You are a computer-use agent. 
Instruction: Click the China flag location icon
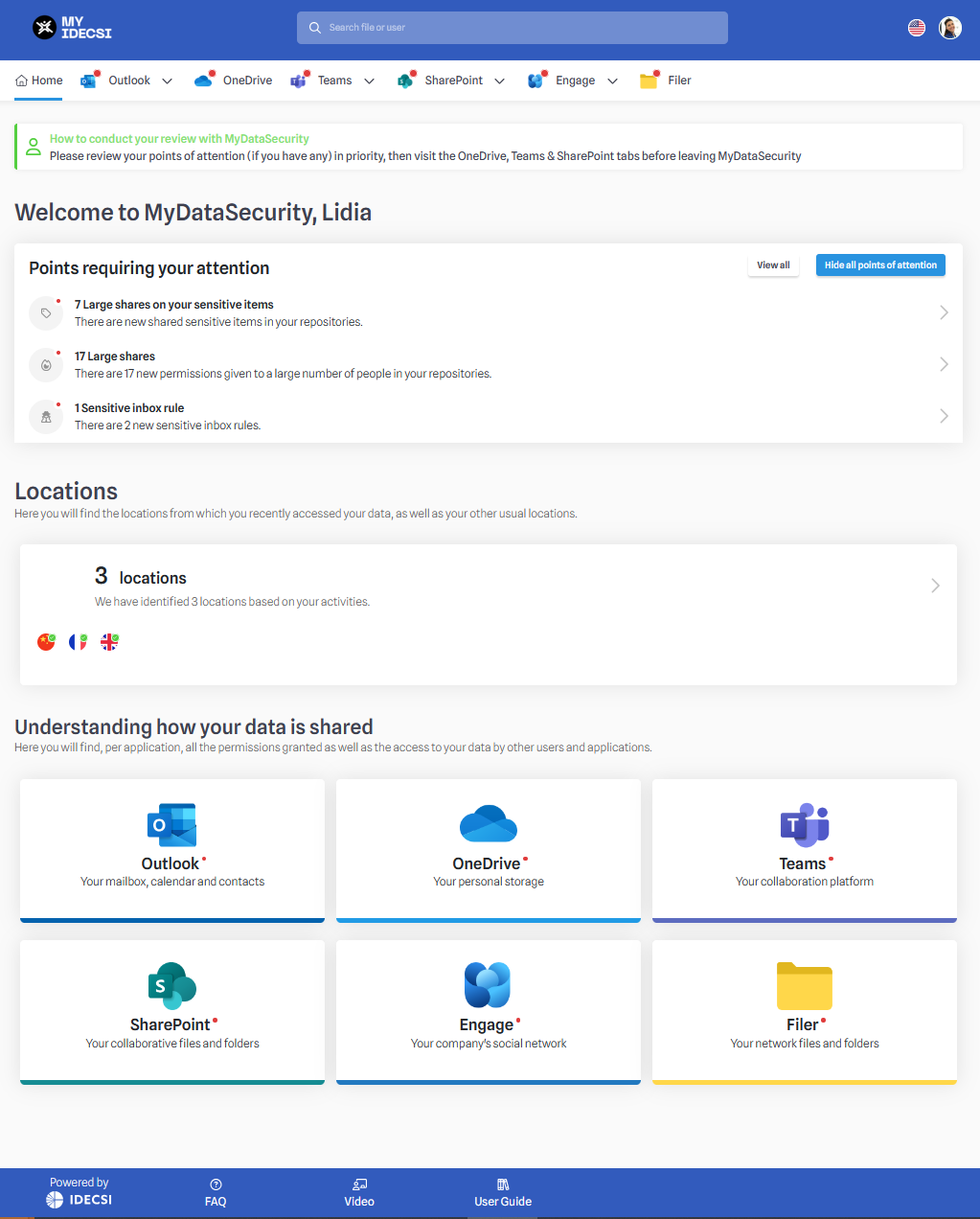pyautogui.click(x=46, y=642)
